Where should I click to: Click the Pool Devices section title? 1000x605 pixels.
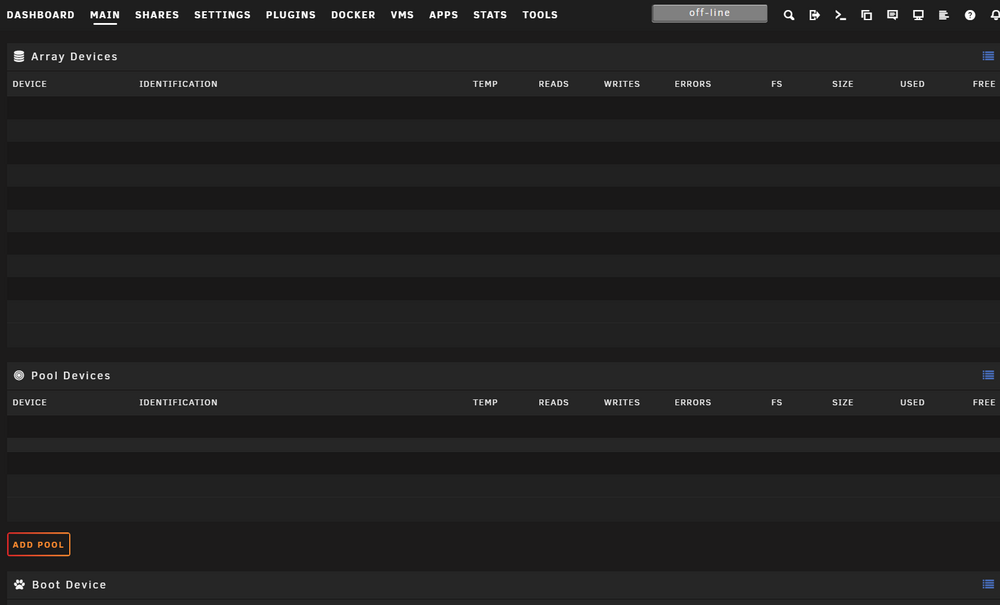[71, 375]
